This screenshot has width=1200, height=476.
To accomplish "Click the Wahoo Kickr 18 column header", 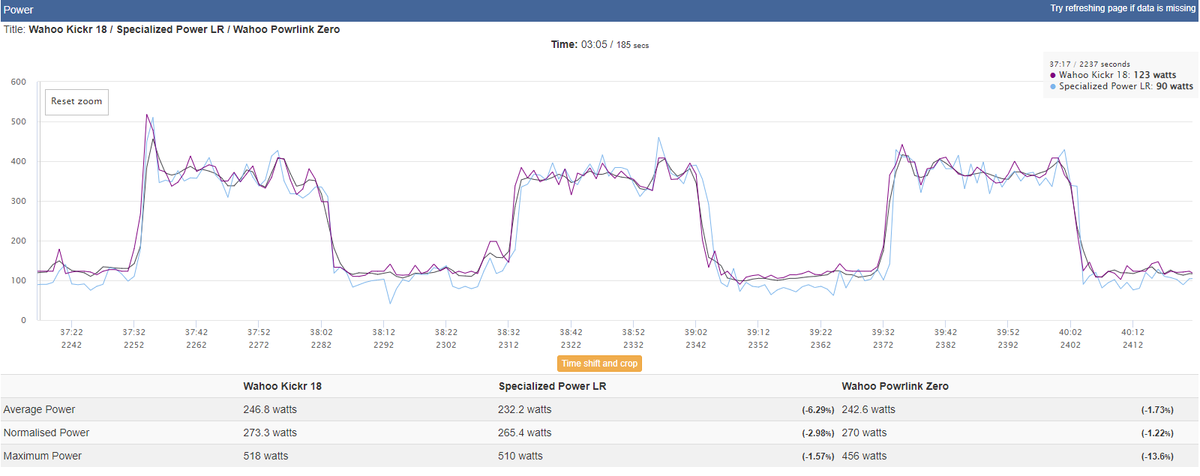I will point(282,385).
